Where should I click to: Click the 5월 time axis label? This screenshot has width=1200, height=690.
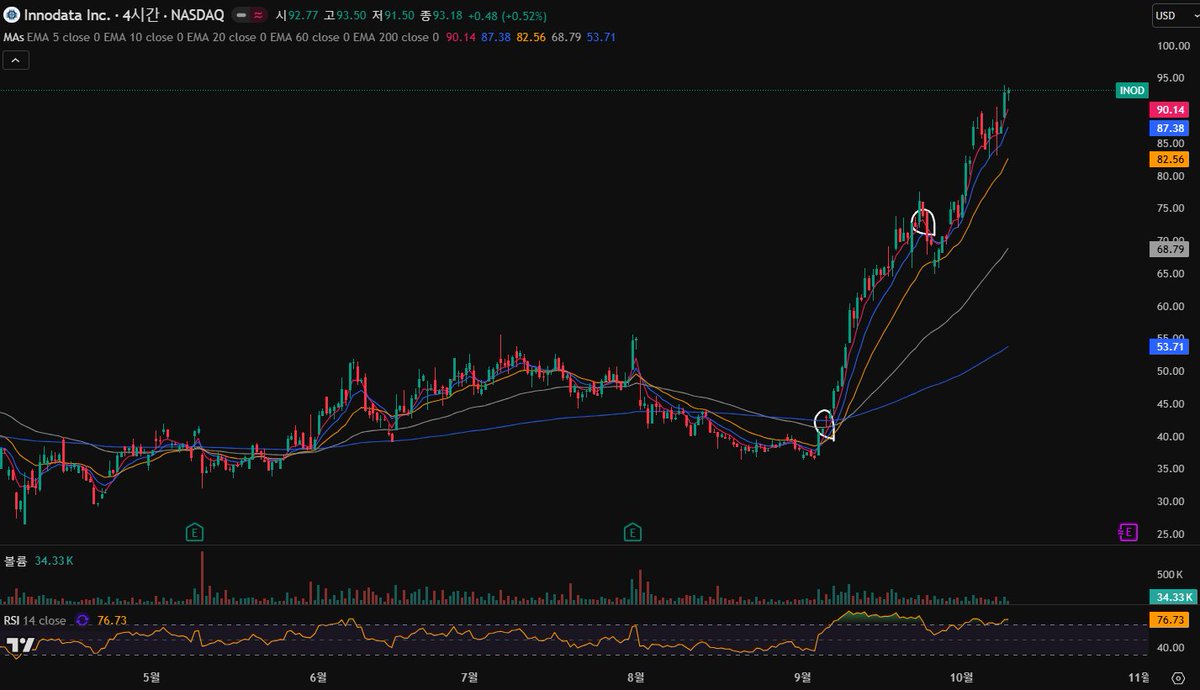point(151,677)
